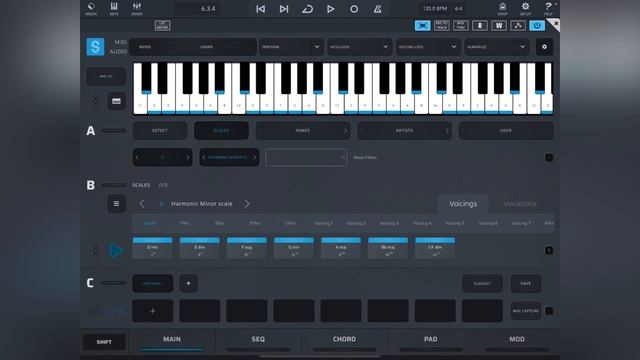The height and width of the screenshot is (360, 640).
Task: Toggle the metronome click
Action: [x=378, y=9]
